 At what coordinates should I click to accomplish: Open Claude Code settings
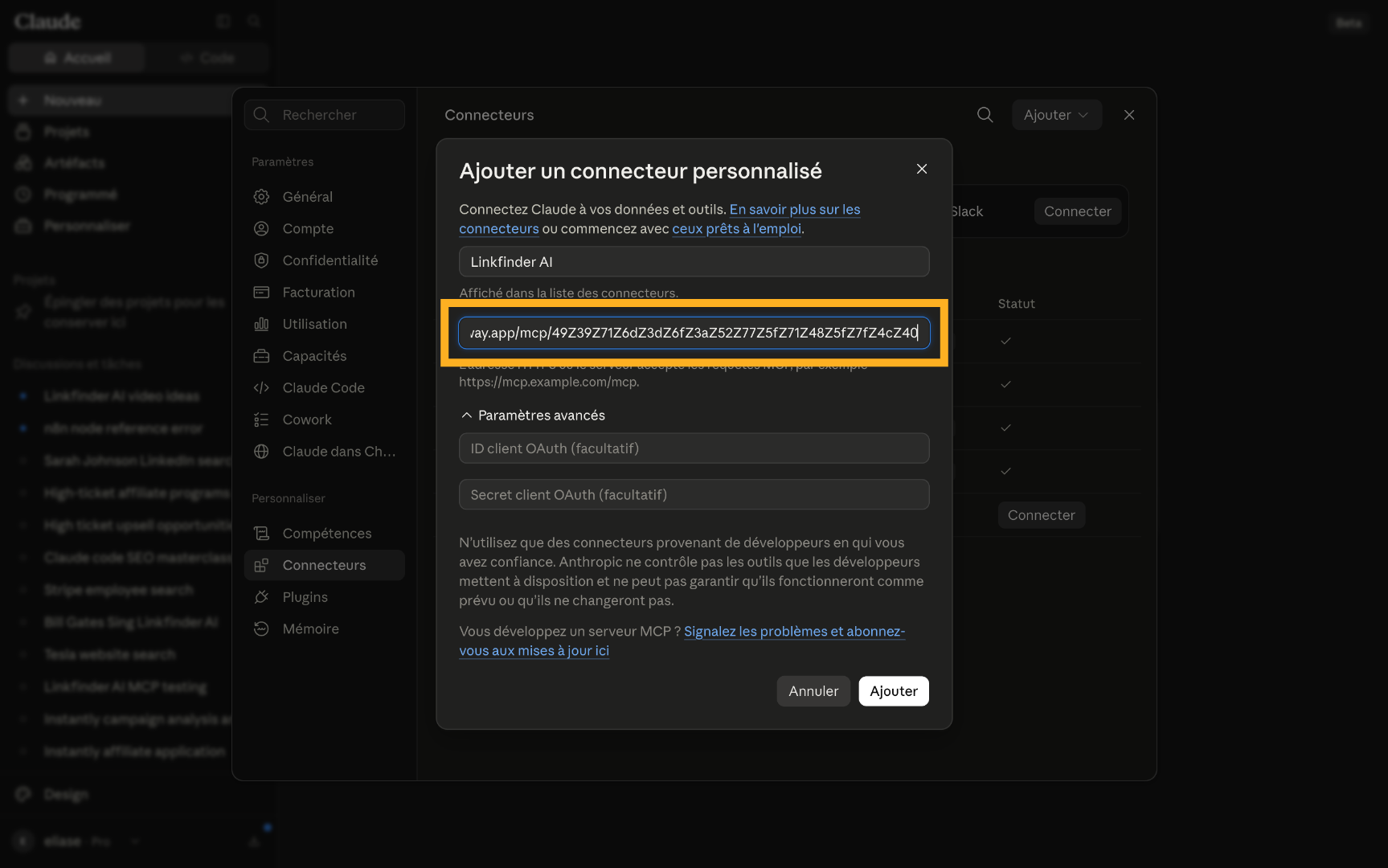coord(325,388)
